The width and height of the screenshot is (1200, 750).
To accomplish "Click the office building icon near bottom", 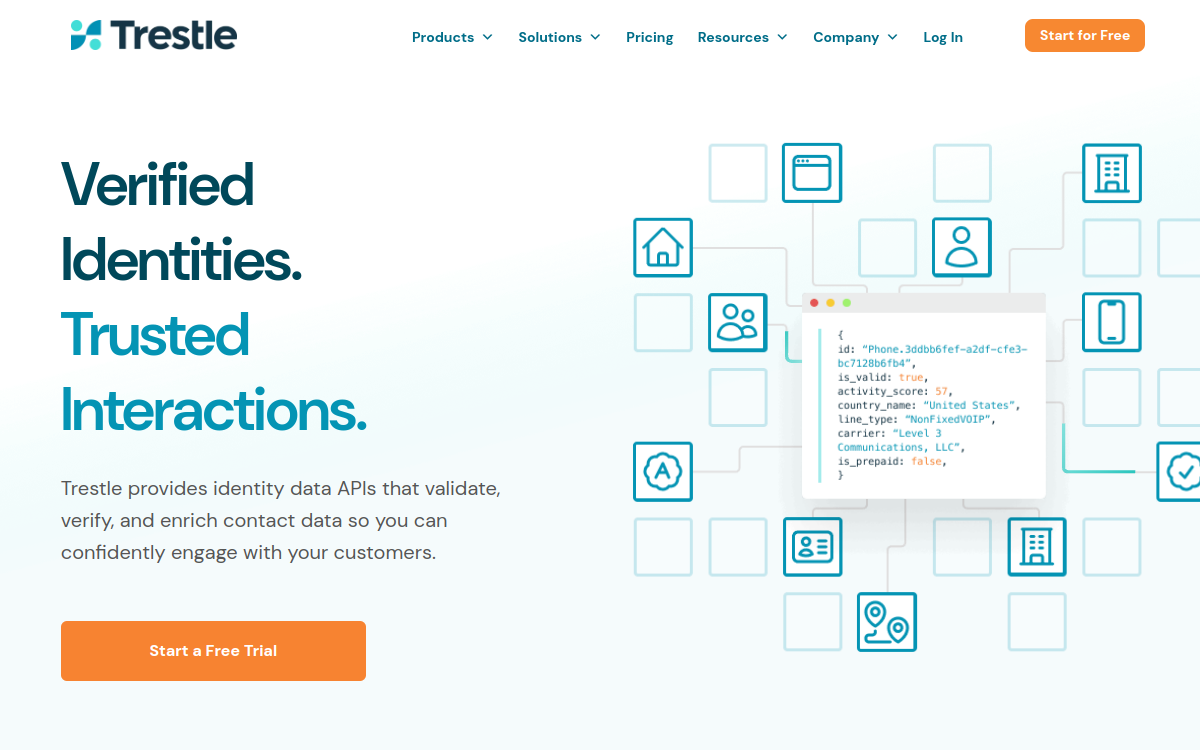I will point(1037,547).
